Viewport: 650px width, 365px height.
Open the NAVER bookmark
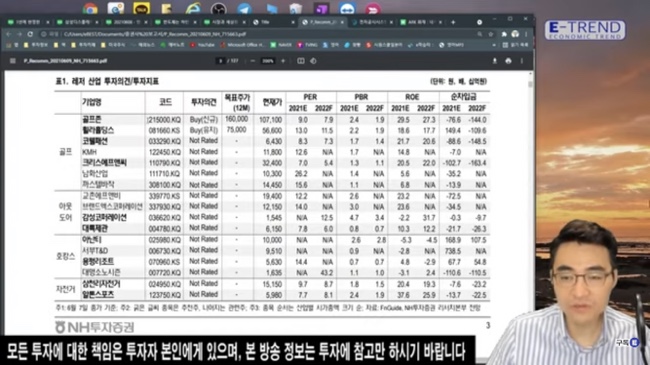(x=281, y=45)
